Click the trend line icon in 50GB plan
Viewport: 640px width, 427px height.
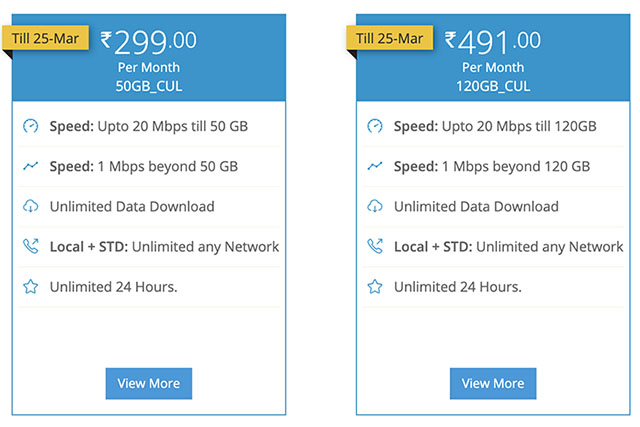(31, 166)
